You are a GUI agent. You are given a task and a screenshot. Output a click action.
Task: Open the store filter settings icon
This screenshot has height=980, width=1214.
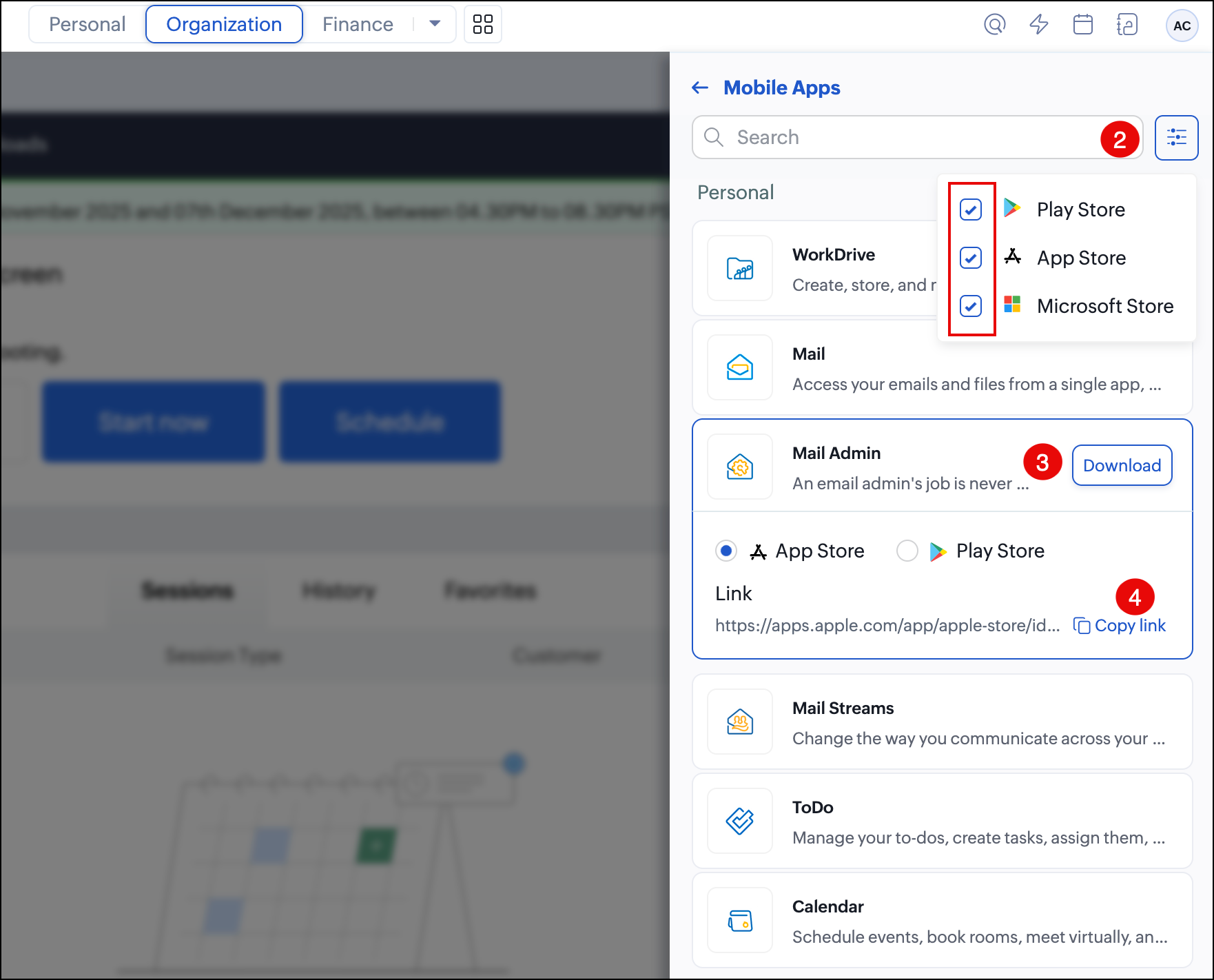coord(1177,138)
